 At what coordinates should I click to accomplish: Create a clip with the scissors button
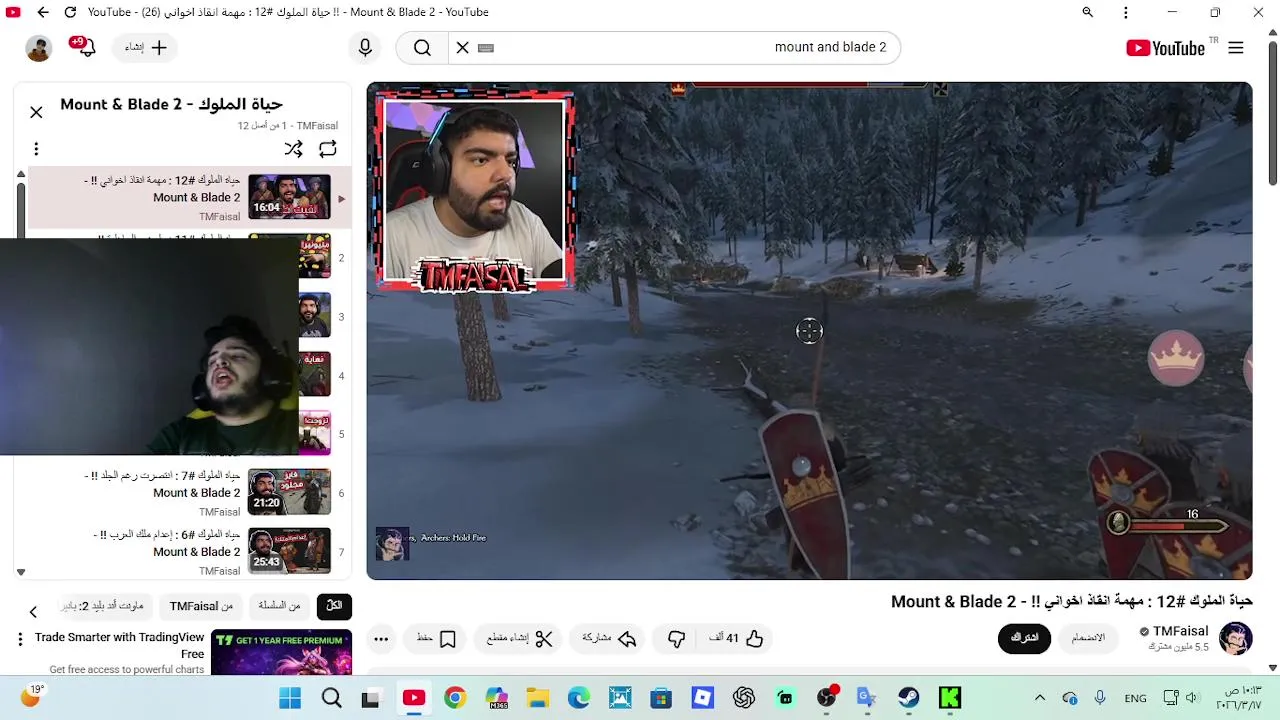coord(519,638)
